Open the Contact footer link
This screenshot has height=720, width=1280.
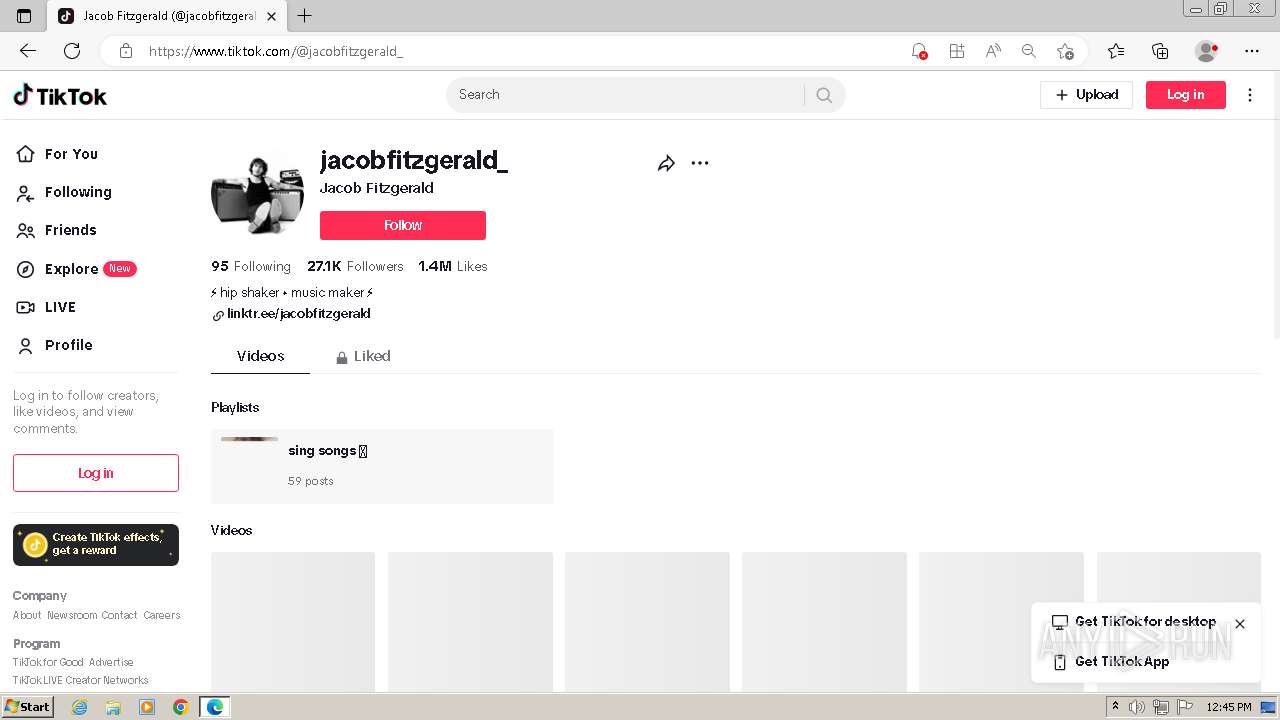coord(119,616)
